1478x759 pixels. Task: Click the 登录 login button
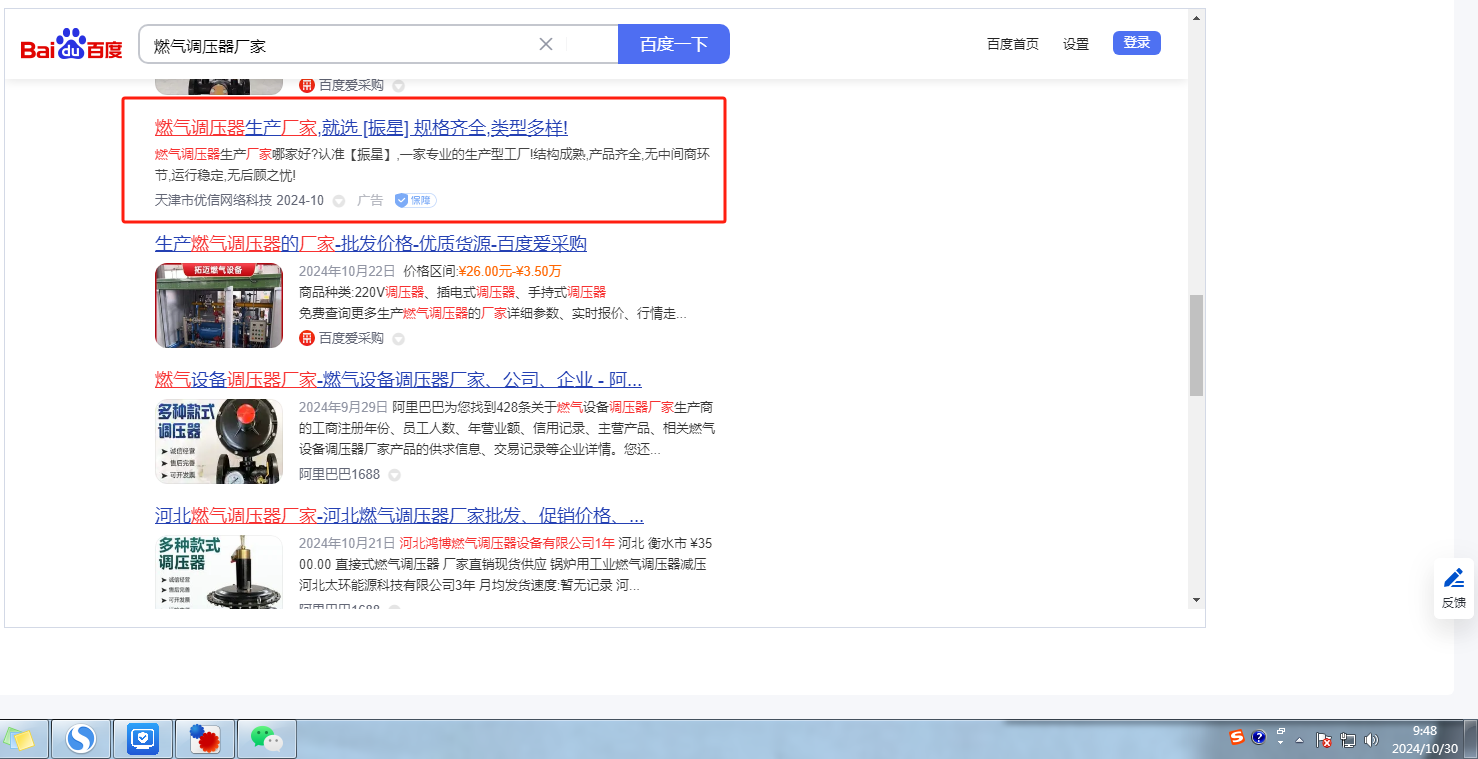1136,43
